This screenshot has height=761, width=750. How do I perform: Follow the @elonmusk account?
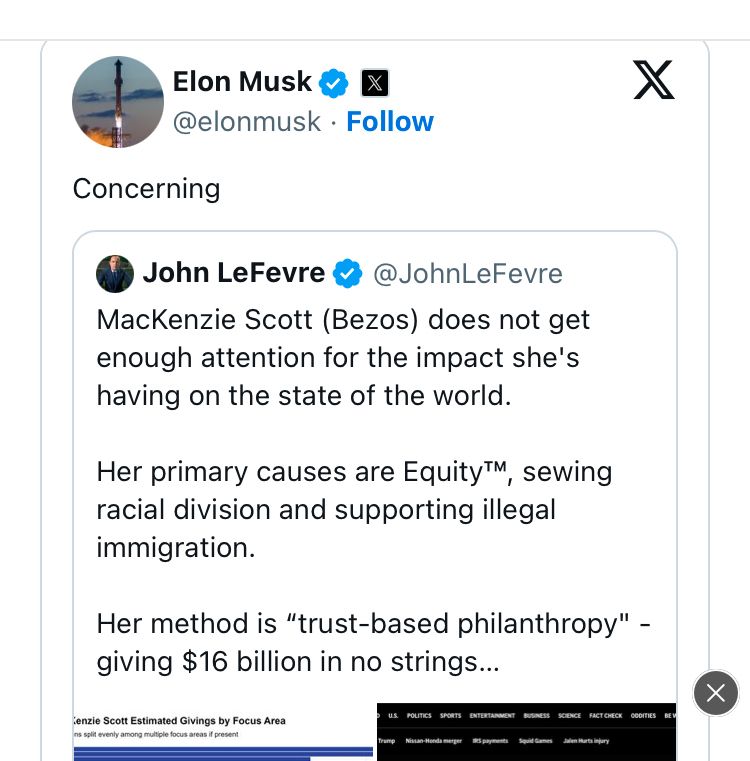390,121
